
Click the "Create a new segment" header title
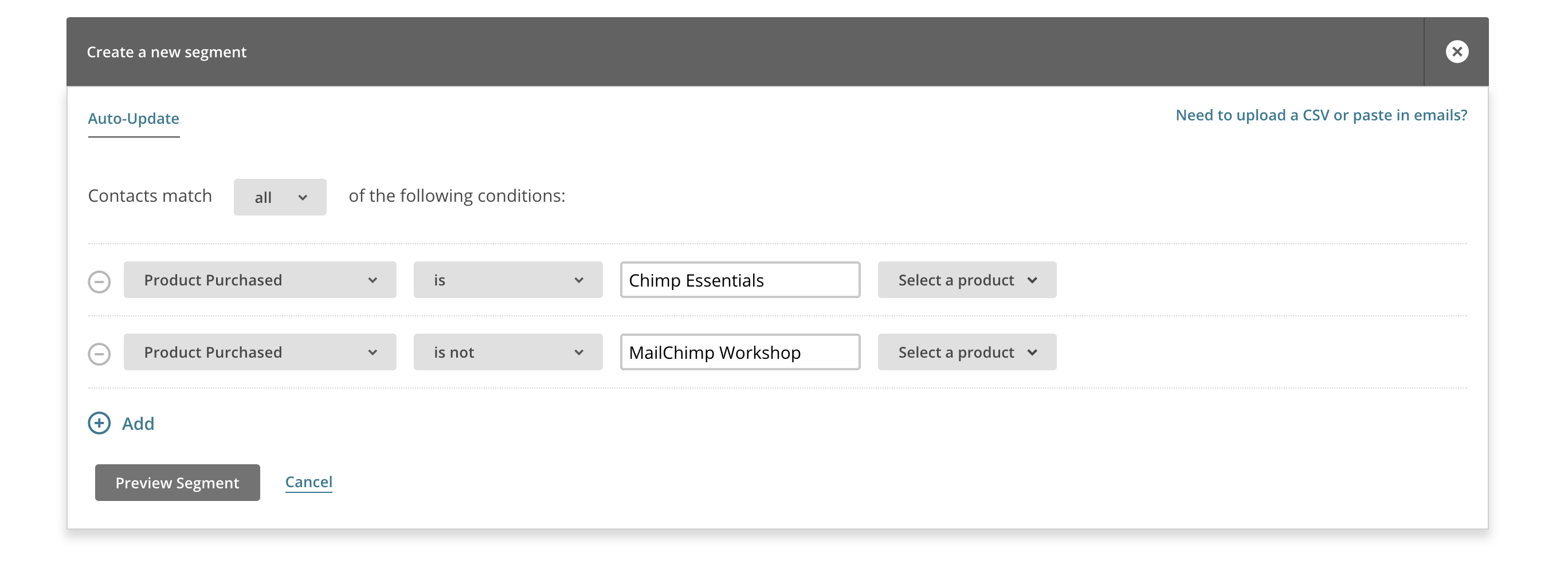tap(166, 52)
